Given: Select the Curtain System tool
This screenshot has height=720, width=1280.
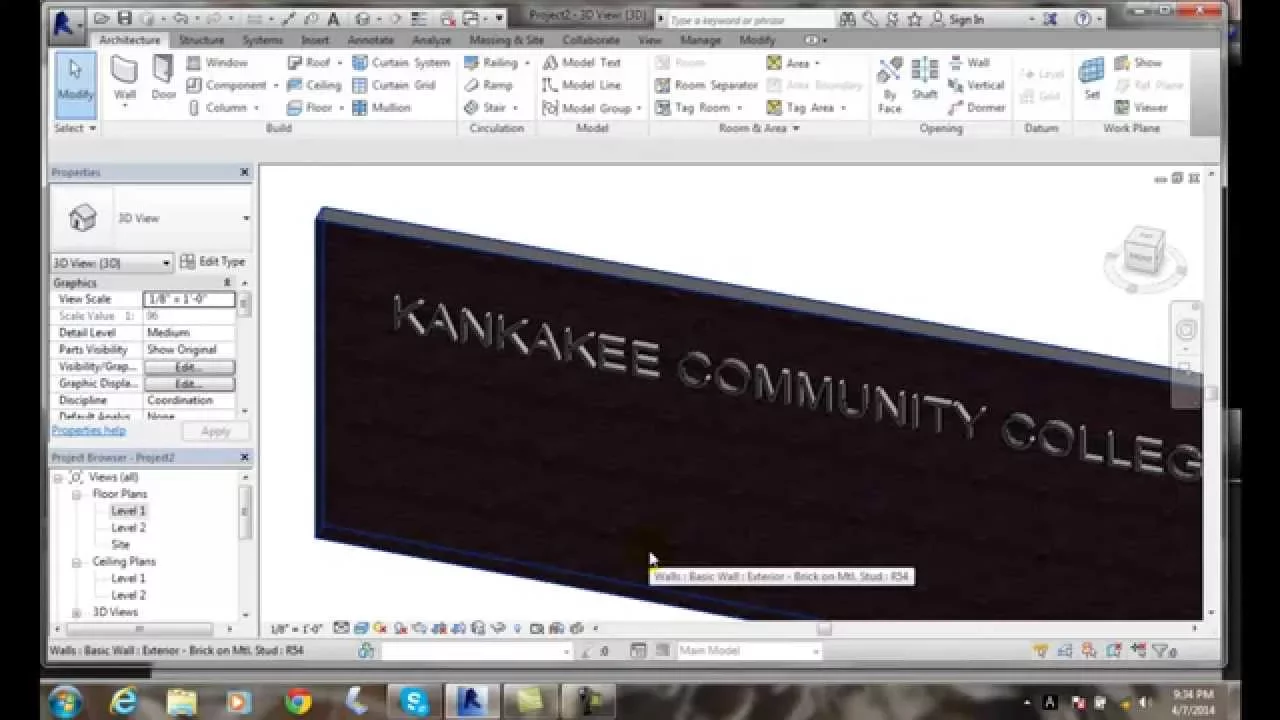Looking at the screenshot, I should [401, 62].
